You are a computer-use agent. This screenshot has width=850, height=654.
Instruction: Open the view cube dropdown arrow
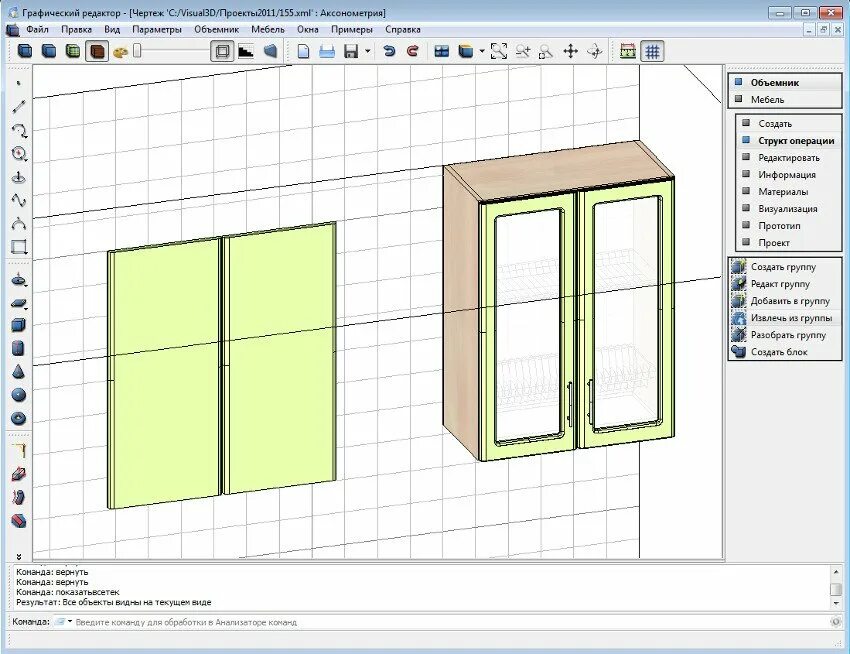481,52
